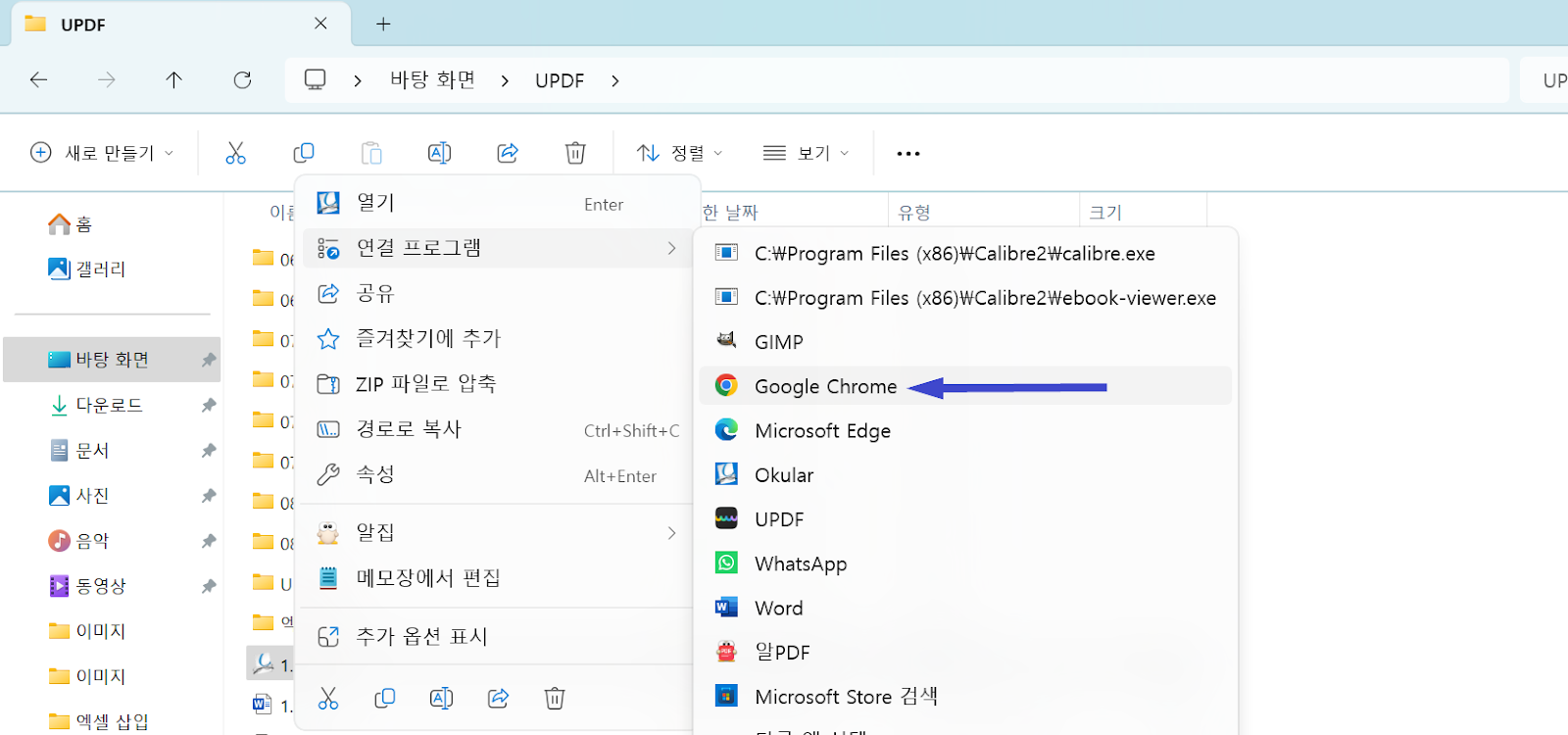Open 동영상 in the navigation pane
The height and width of the screenshot is (735, 1568).
click(x=87, y=585)
